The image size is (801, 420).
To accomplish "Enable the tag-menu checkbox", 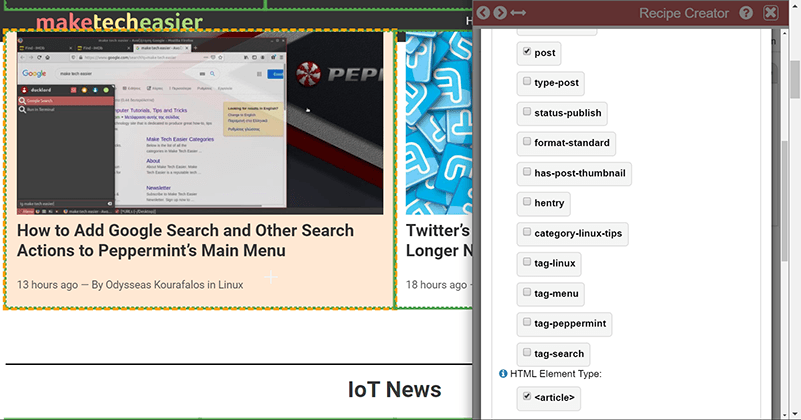I will click(527, 292).
